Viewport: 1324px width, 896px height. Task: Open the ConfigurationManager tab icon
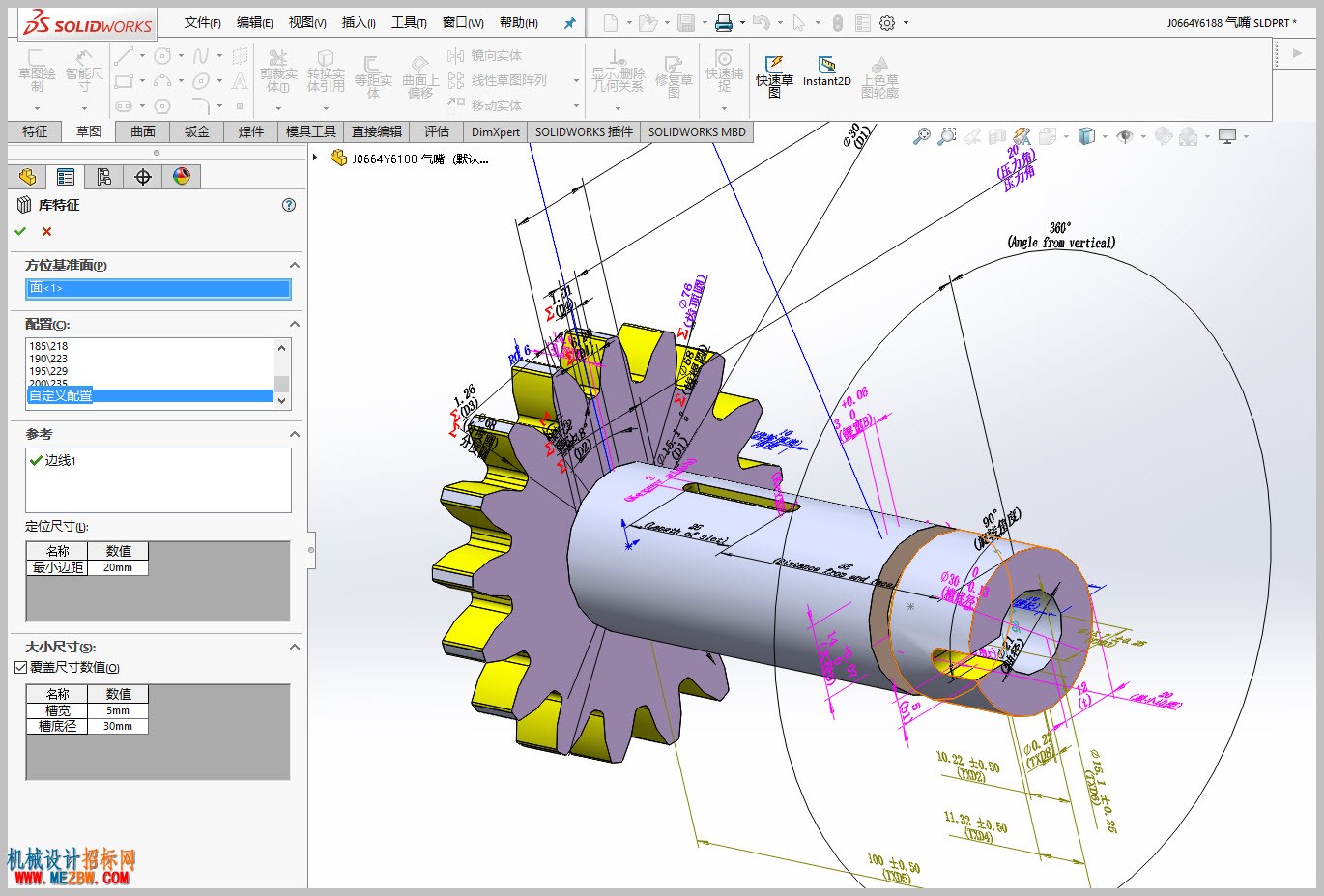[104, 177]
